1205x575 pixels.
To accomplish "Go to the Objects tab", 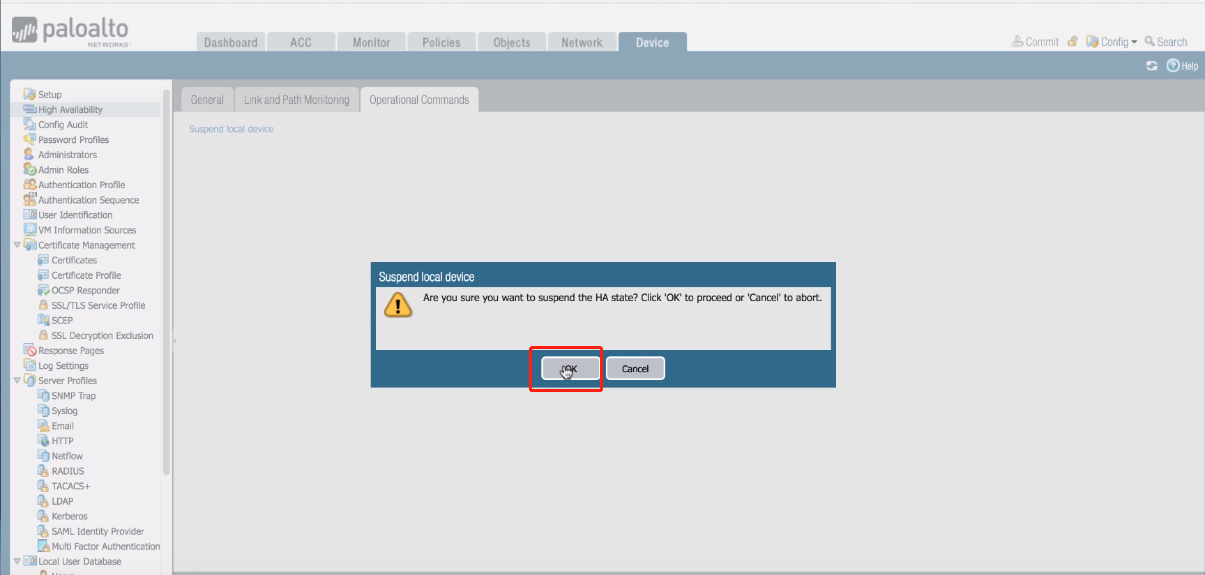I will (512, 42).
